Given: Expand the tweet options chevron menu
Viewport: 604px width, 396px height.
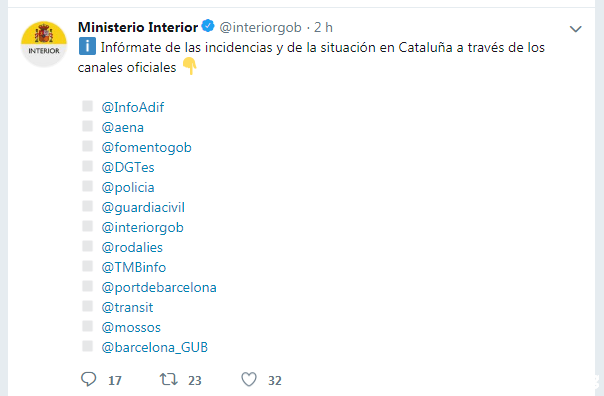Looking at the screenshot, I should coord(575,29).
